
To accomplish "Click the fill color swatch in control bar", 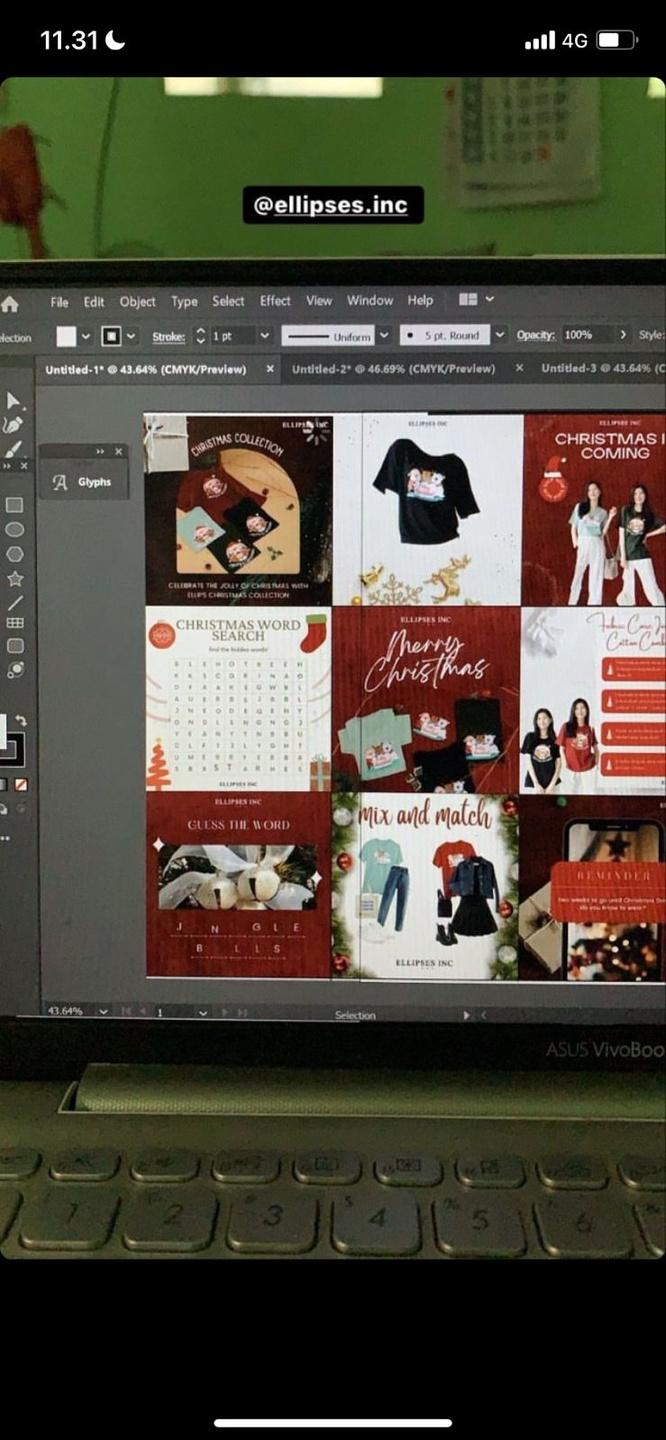I will click(x=66, y=336).
